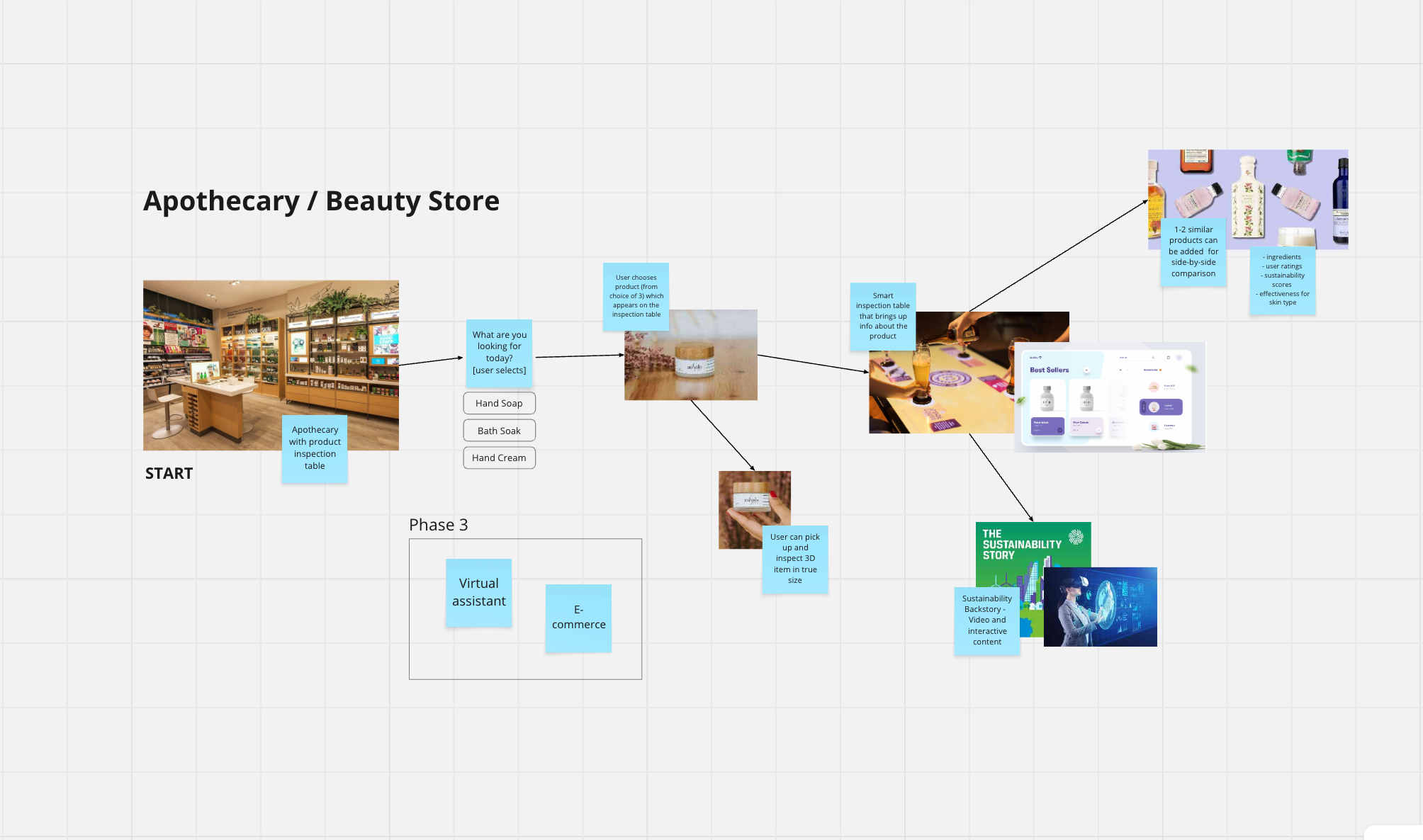1423x840 pixels.
Task: Click the white swirl logo on Sustainability Story
Action: (1076, 537)
